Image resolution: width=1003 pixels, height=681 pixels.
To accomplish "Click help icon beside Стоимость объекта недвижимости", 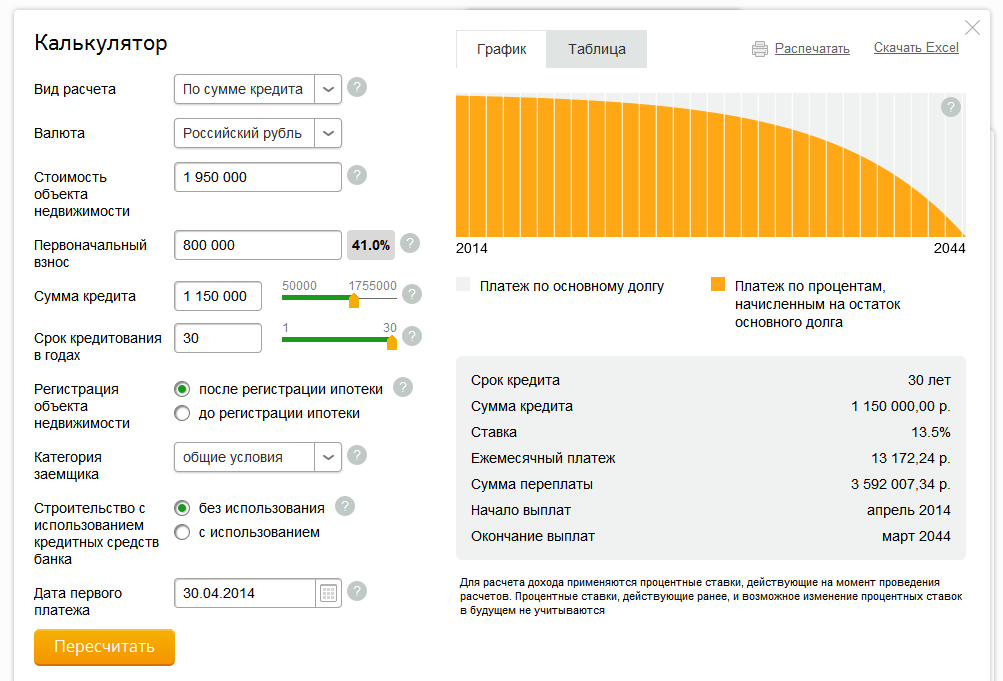I will click(x=357, y=176).
